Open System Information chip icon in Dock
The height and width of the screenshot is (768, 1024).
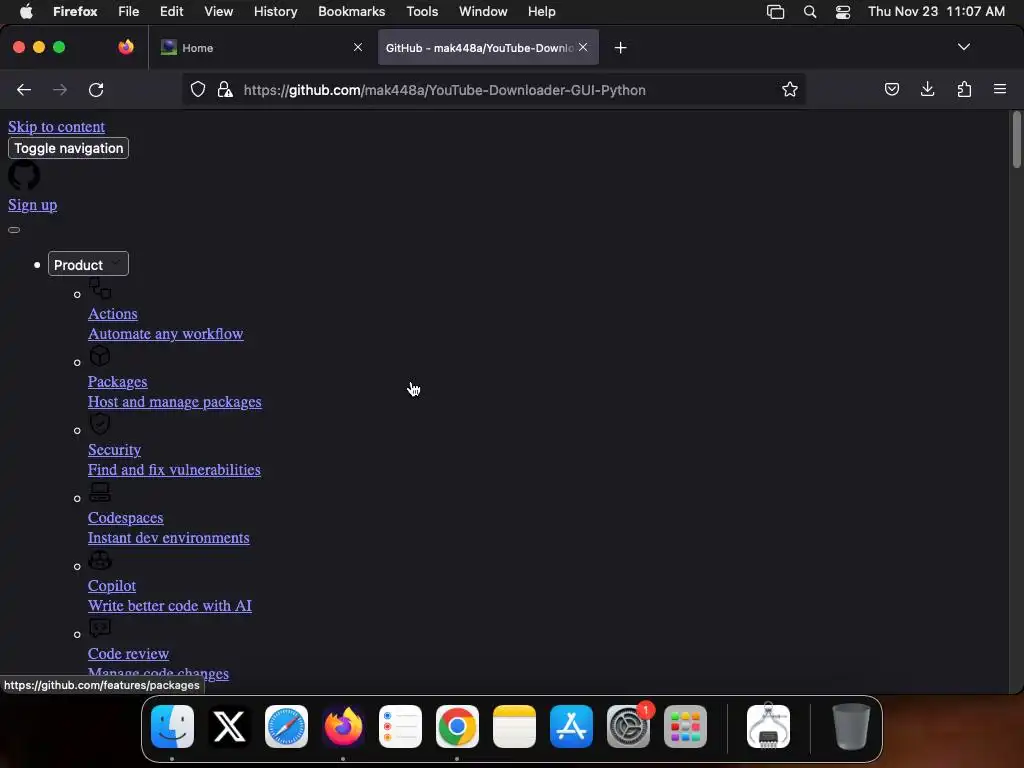coord(768,726)
